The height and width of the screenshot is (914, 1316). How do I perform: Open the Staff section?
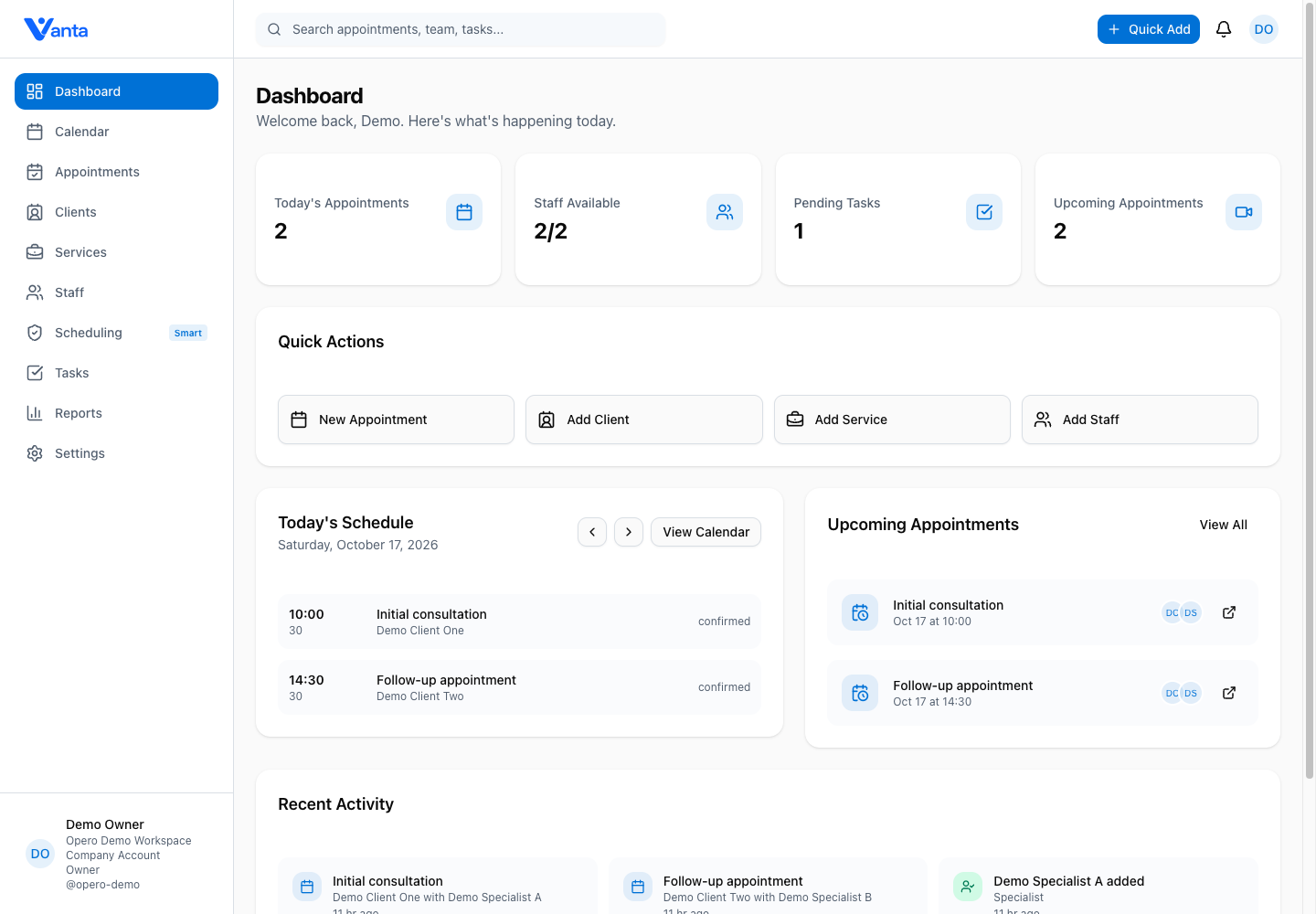click(x=116, y=292)
